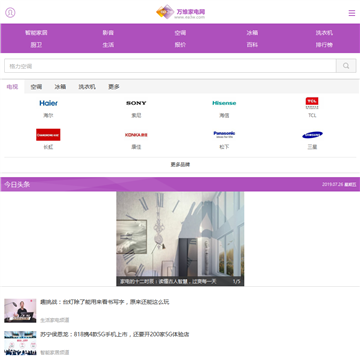
Task: Open the 报价 navigation item
Action: click(180, 45)
